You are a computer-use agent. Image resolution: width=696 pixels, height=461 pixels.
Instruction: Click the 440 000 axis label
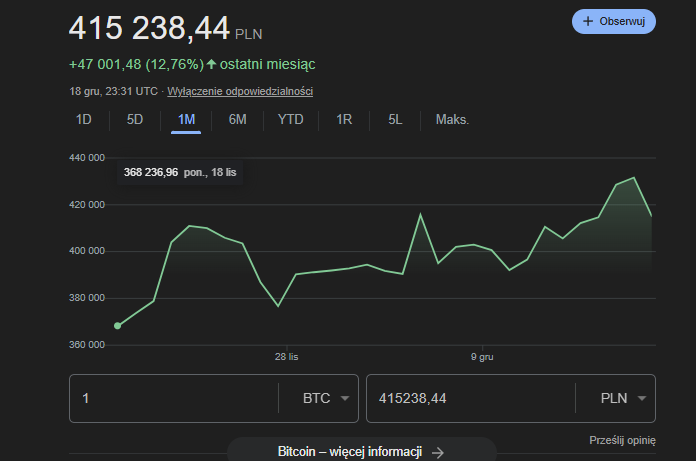(x=87, y=158)
